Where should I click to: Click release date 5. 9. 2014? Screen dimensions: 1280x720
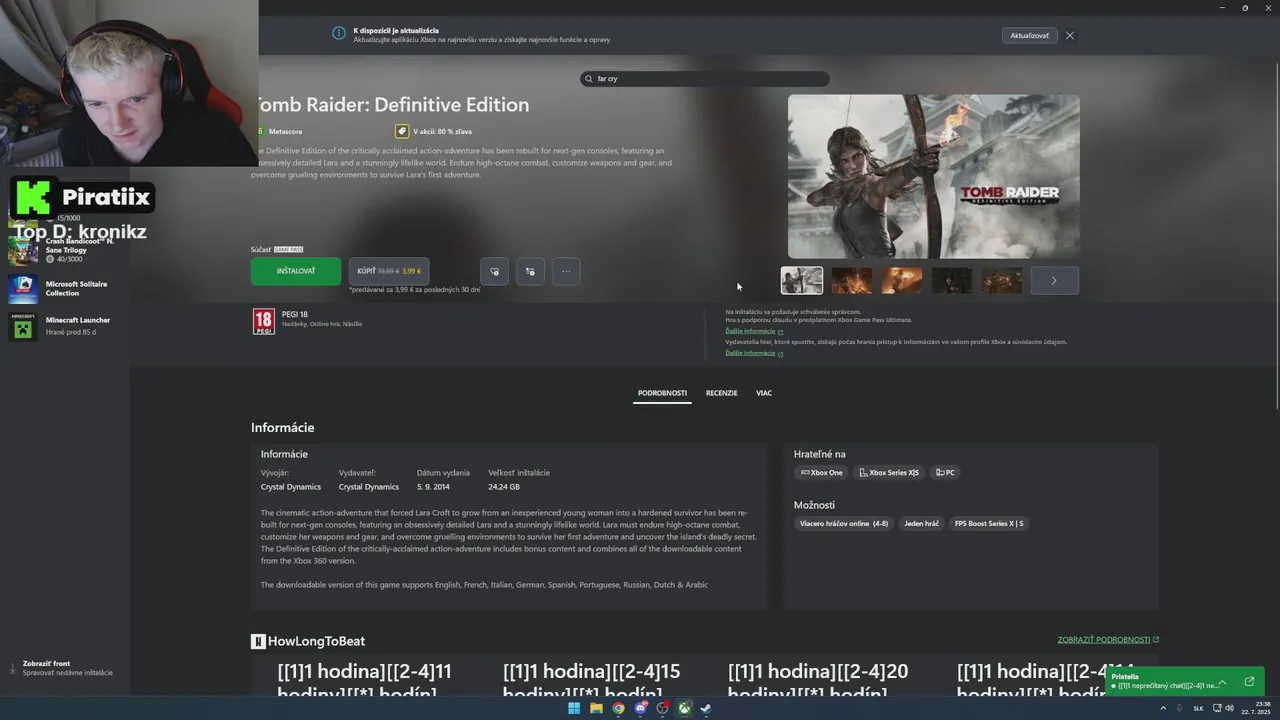pyautogui.click(x=434, y=487)
